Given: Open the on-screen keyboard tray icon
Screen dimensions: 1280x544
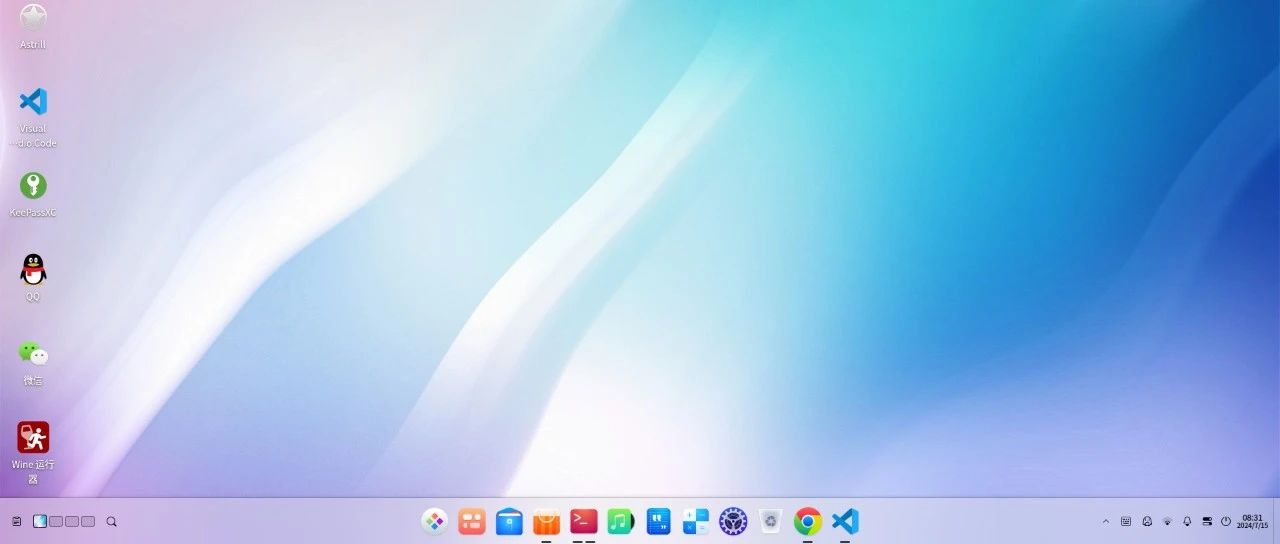Looking at the screenshot, I should click(1126, 521).
